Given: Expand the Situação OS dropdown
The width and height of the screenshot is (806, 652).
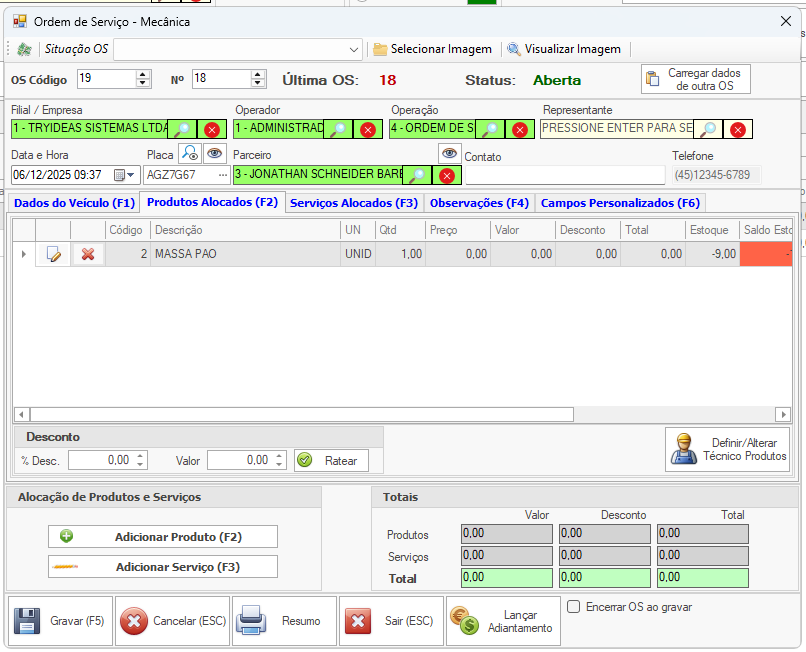Looking at the screenshot, I should [355, 49].
